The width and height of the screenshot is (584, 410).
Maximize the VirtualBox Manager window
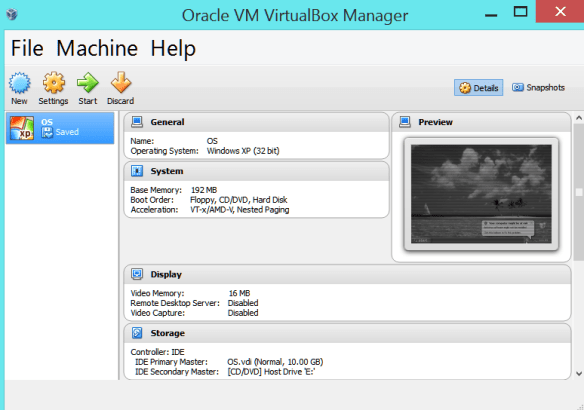(x=520, y=12)
